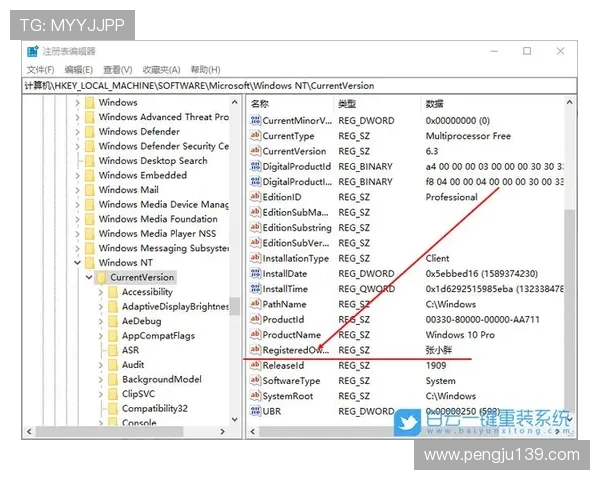
Task: Collapse the Windows NT tree node
Action: (76, 263)
